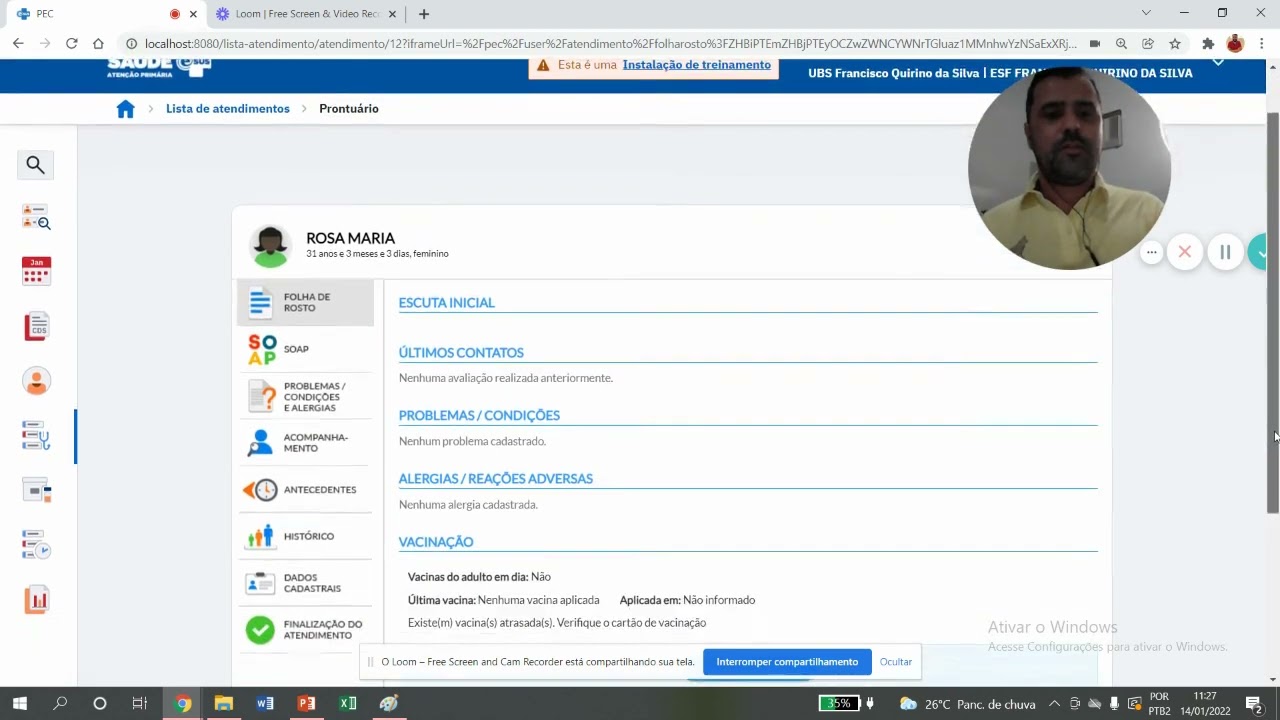Click patient name ROSA MARIA
Screen dimensions: 1280x720
point(350,238)
